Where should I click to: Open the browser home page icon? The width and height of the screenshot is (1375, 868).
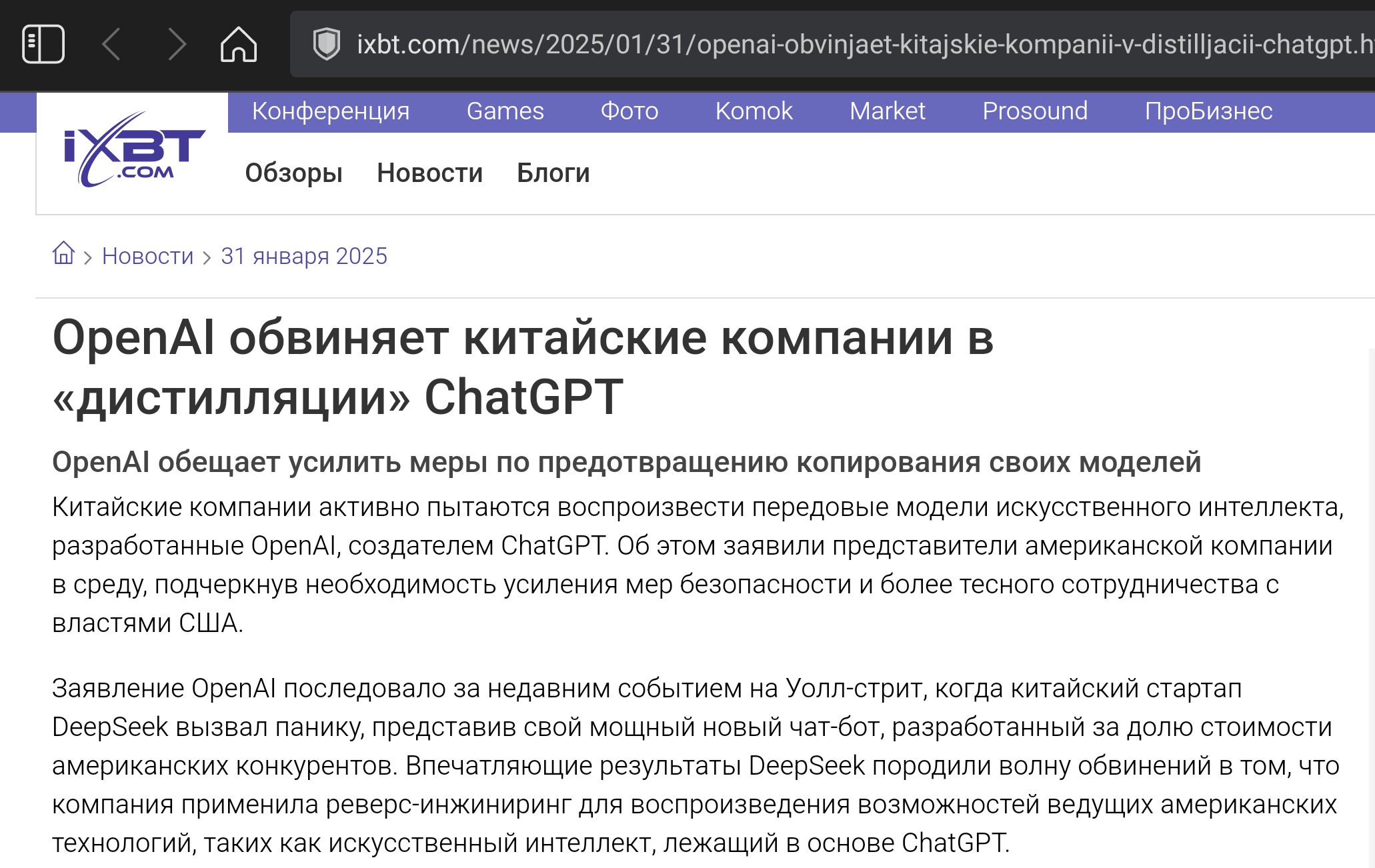click(239, 44)
